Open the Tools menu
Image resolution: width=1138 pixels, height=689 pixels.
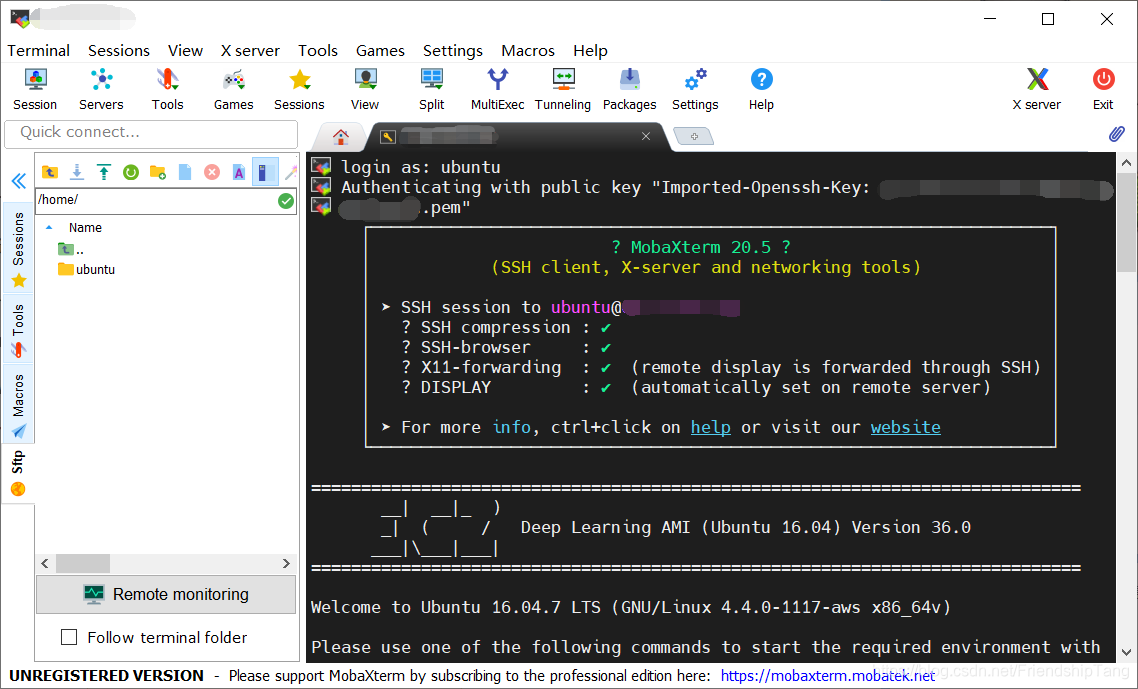click(318, 51)
